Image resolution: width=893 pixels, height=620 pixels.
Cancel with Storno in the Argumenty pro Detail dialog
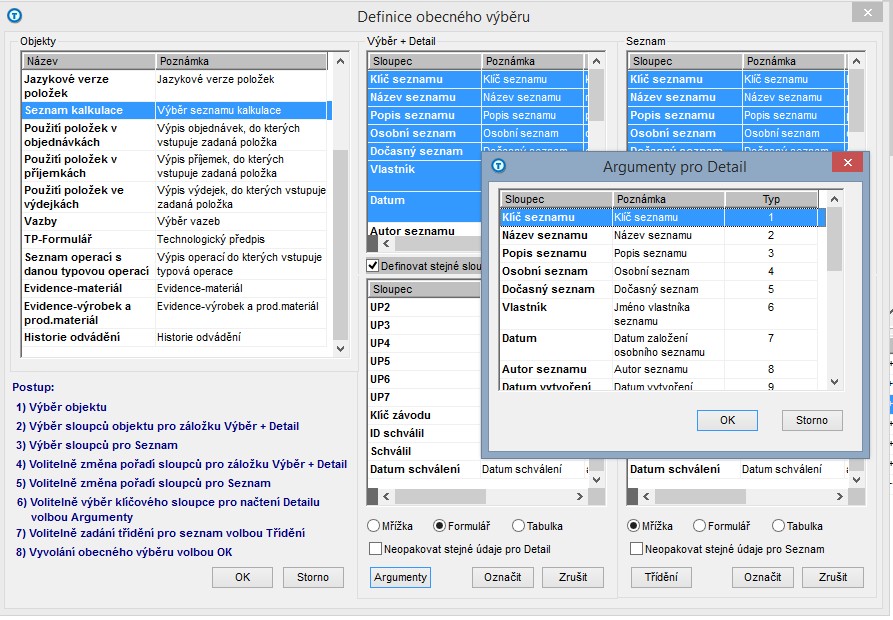pos(812,420)
